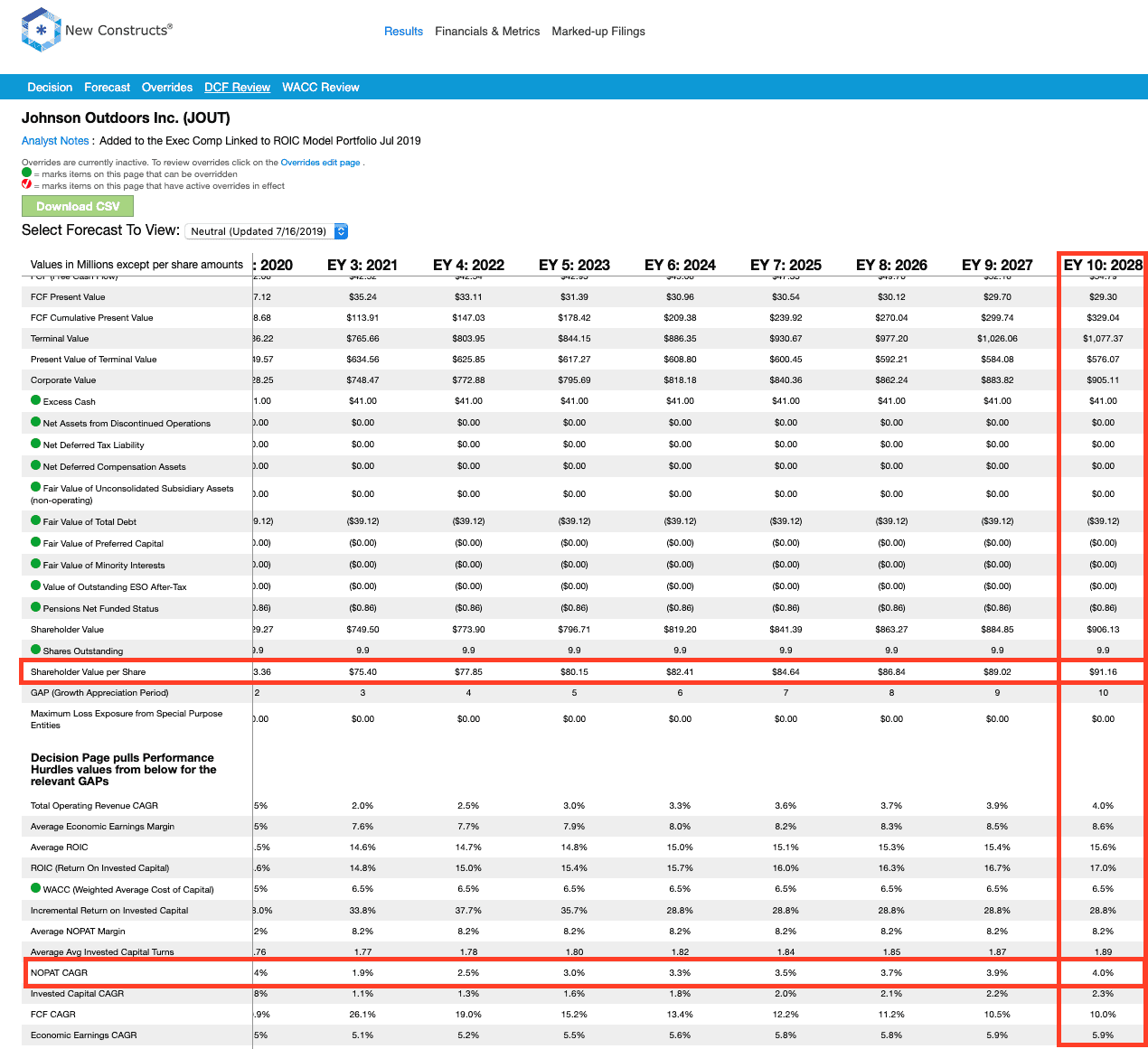Open the Marked-up Filings navigation item

[598, 31]
